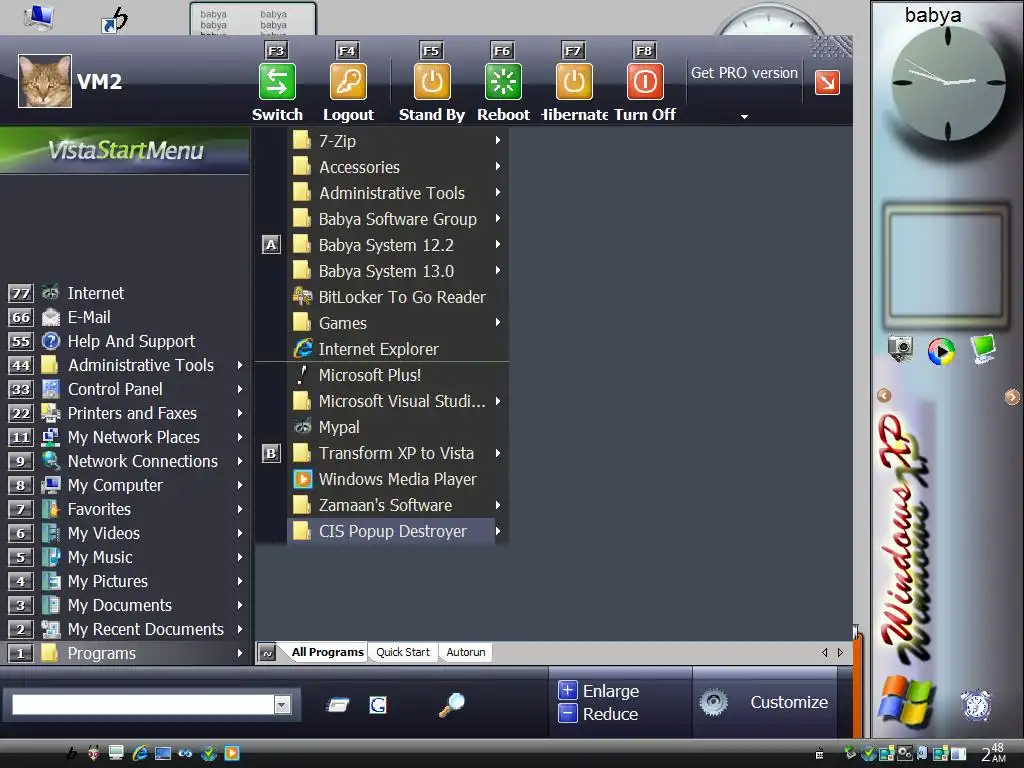Click the Run window icon beside the search box
The width and height of the screenshot is (1024, 768).
click(338, 705)
